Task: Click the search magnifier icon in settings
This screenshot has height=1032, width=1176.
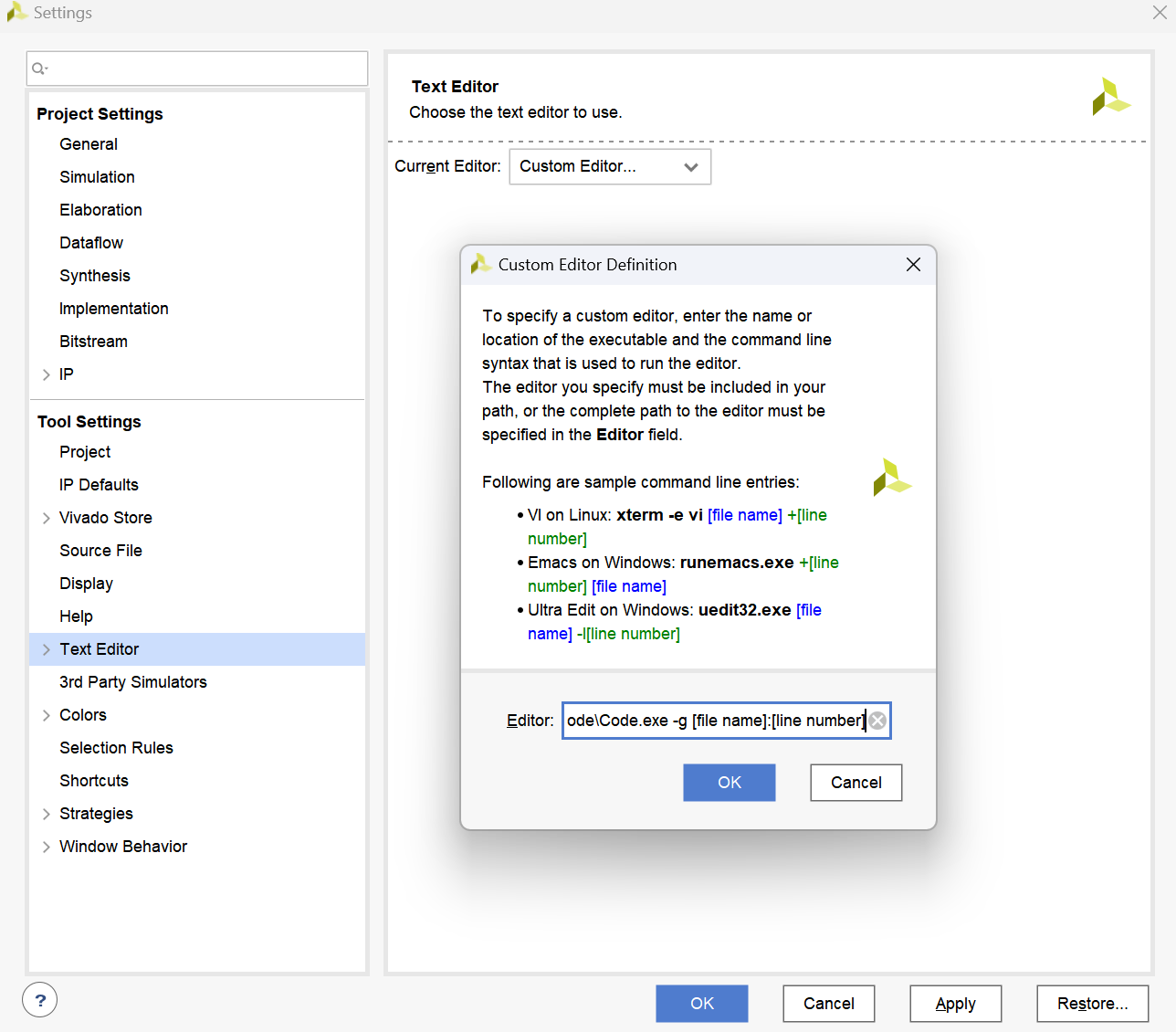Action: 39,68
